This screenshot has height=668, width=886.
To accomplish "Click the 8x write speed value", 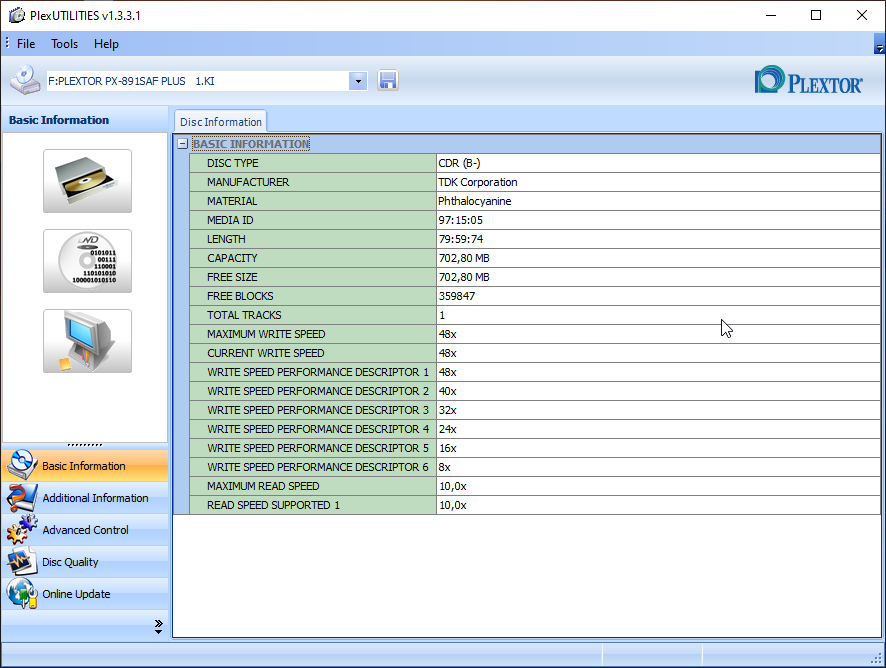I will [445, 467].
